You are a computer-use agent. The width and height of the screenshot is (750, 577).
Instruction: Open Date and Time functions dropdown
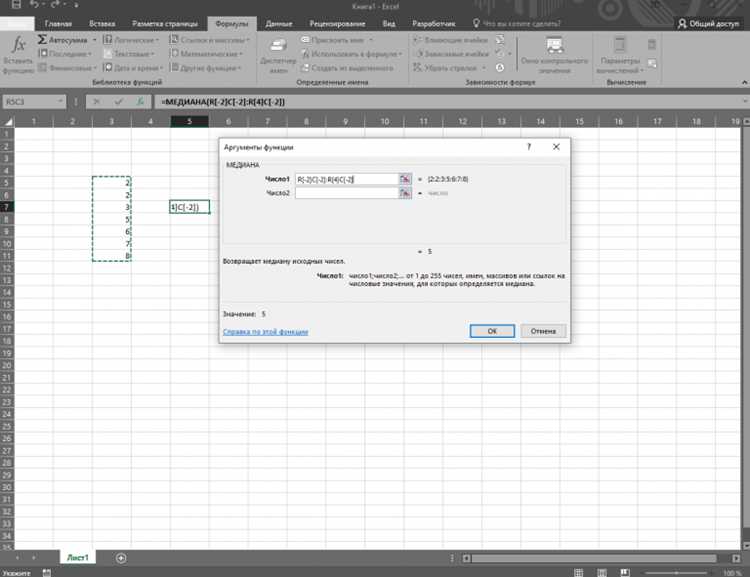coord(133,67)
